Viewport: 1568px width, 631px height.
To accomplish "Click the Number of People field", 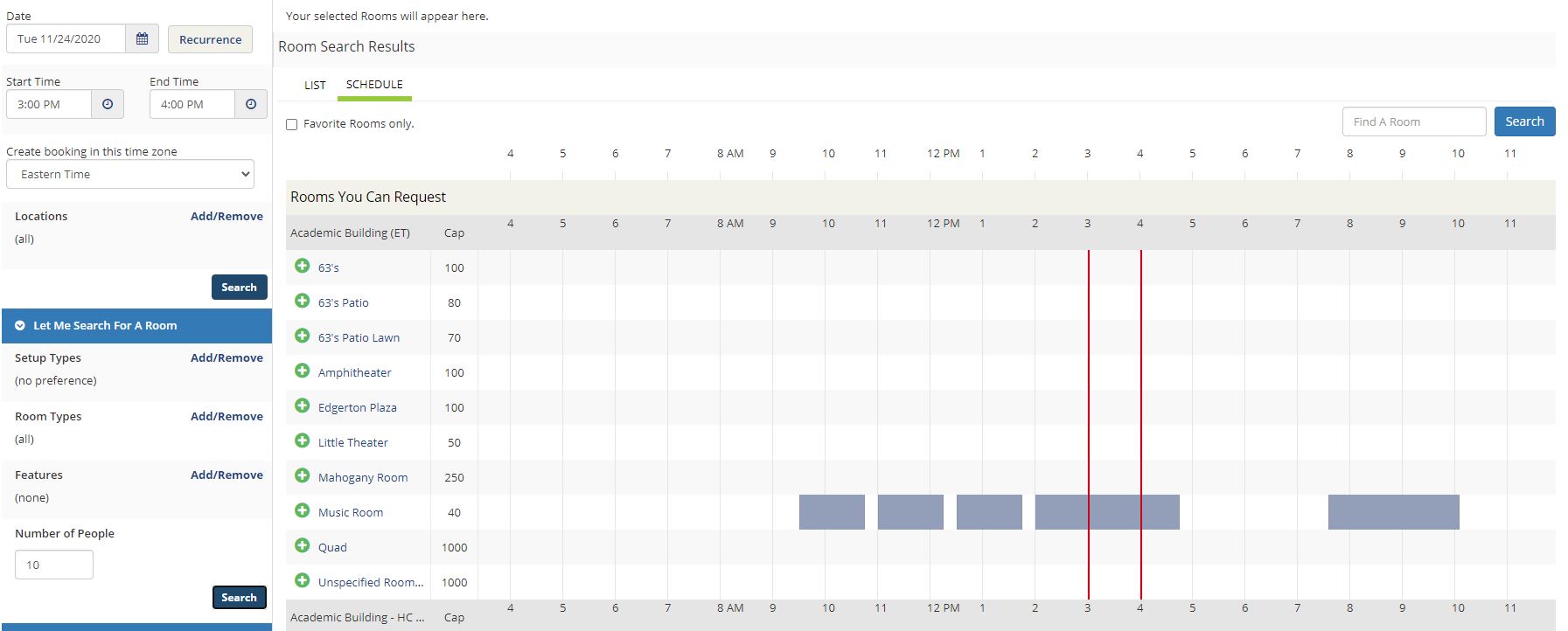I will pyautogui.click(x=54, y=565).
